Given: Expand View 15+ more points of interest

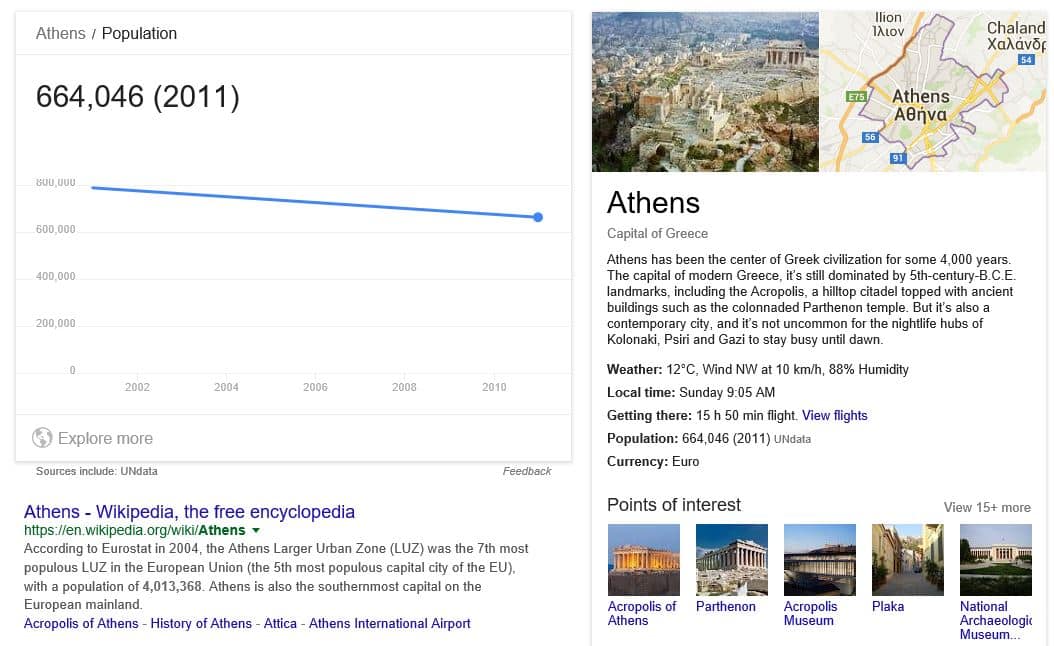Looking at the screenshot, I should [986, 507].
